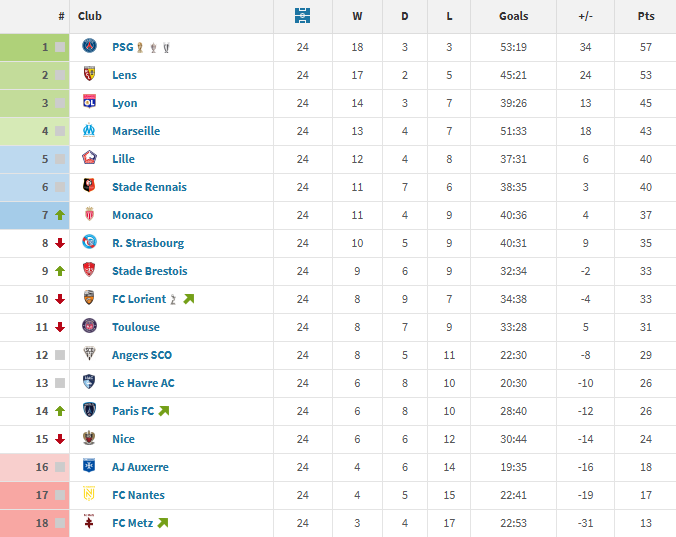Viewport: 676px width, 537px height.
Task: Open the Toulouse club link
Action: tap(136, 327)
